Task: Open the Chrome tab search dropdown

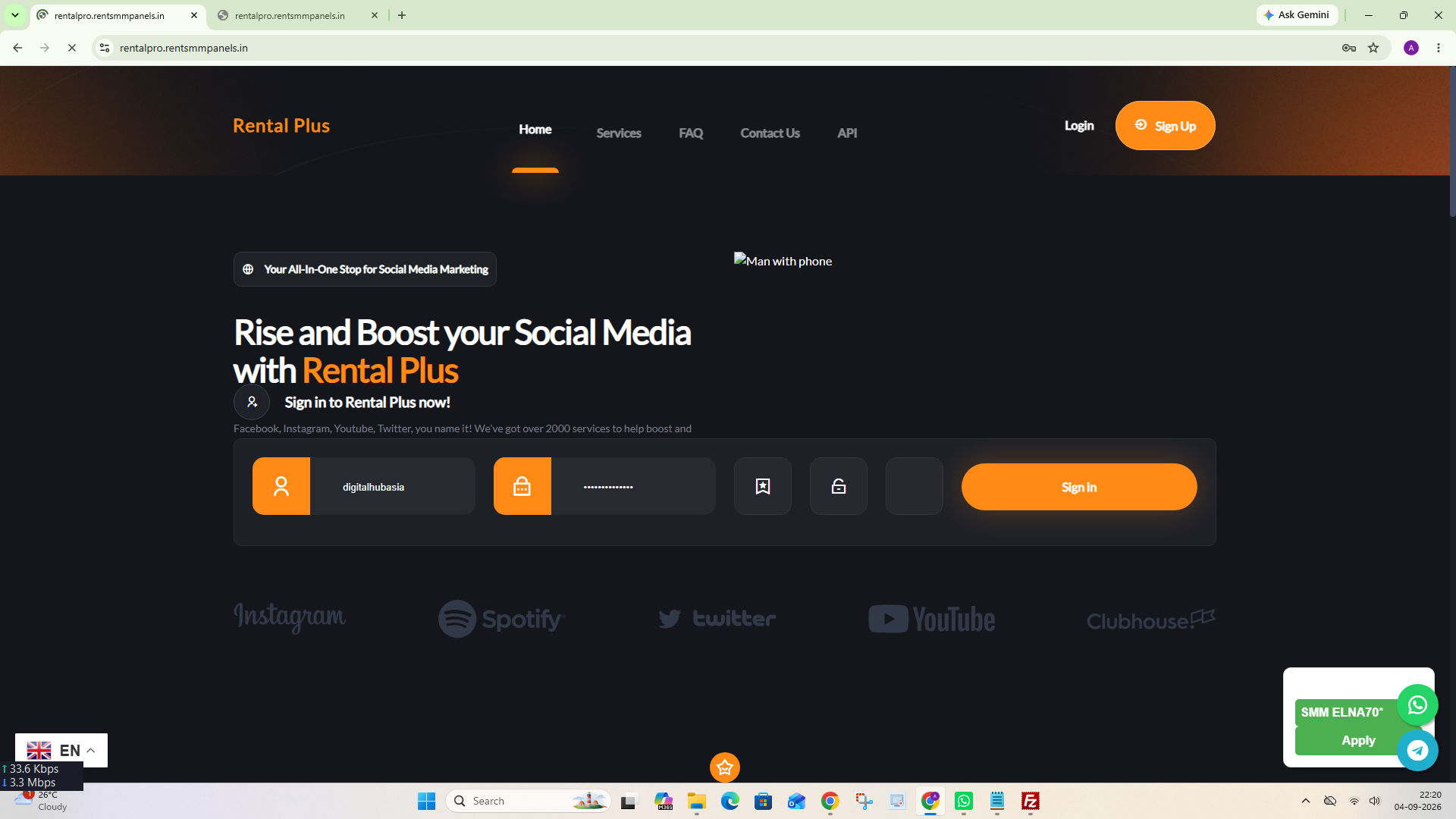Action: tap(14, 15)
